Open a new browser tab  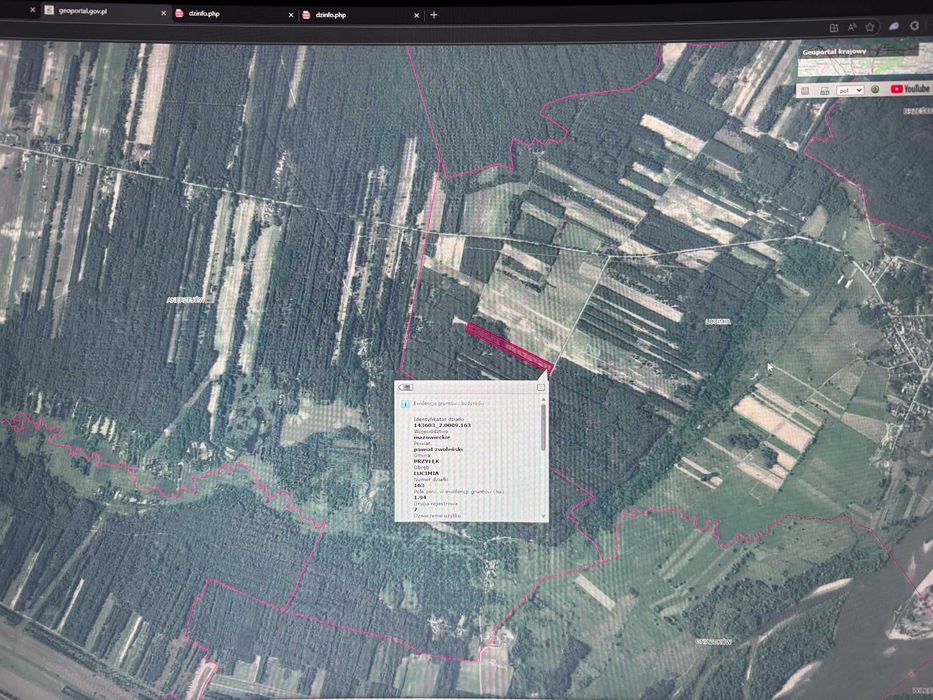(434, 15)
